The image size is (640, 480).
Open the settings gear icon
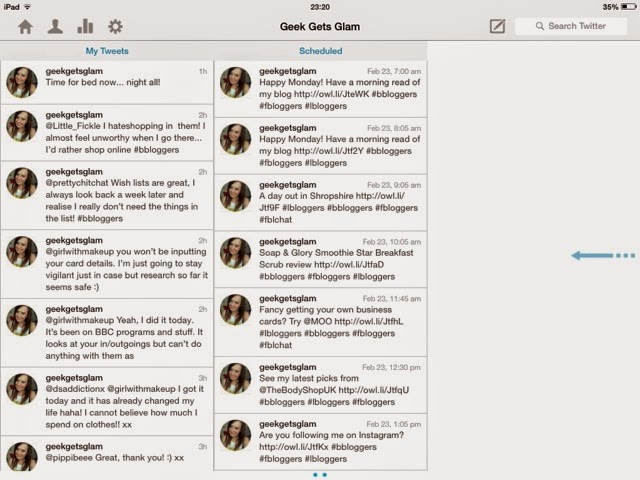[115, 27]
